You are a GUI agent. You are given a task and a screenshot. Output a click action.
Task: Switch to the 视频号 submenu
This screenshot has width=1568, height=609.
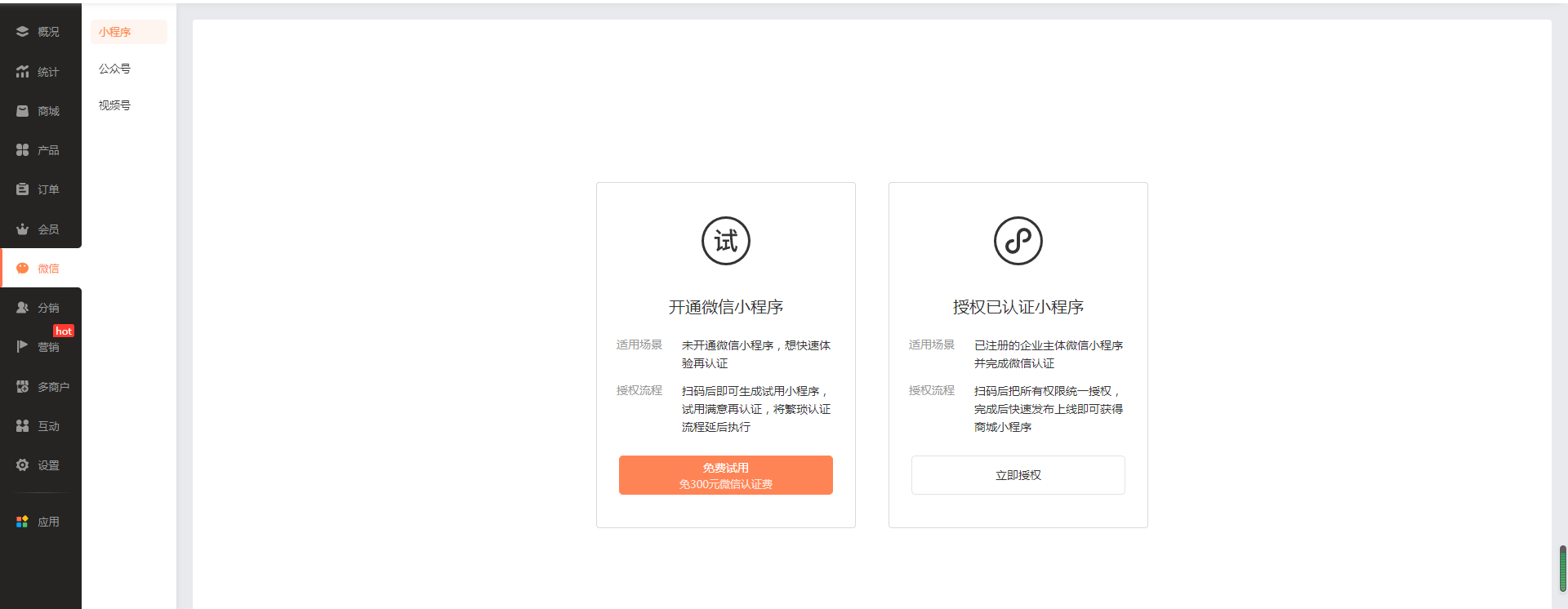coord(114,105)
